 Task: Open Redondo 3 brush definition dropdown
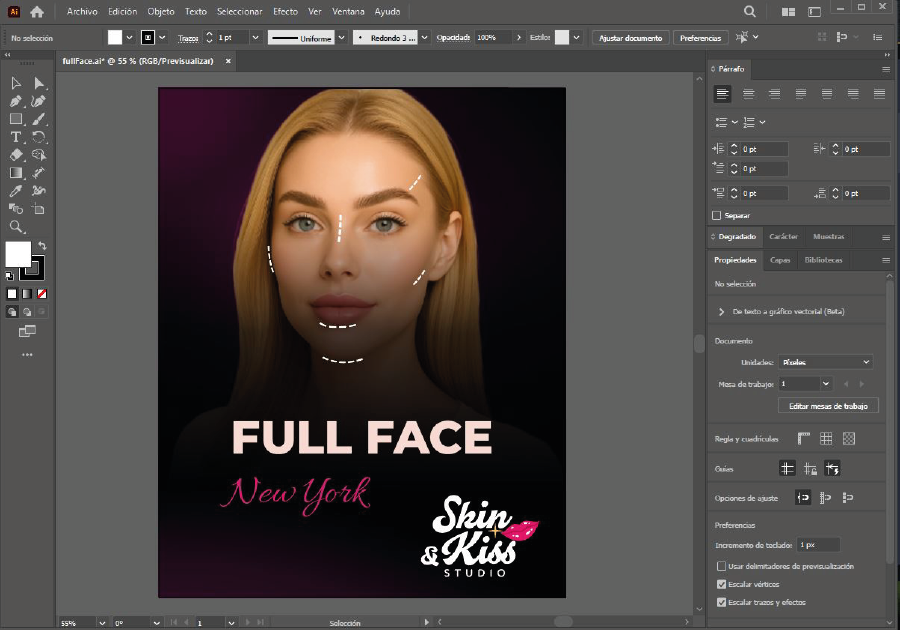425,38
